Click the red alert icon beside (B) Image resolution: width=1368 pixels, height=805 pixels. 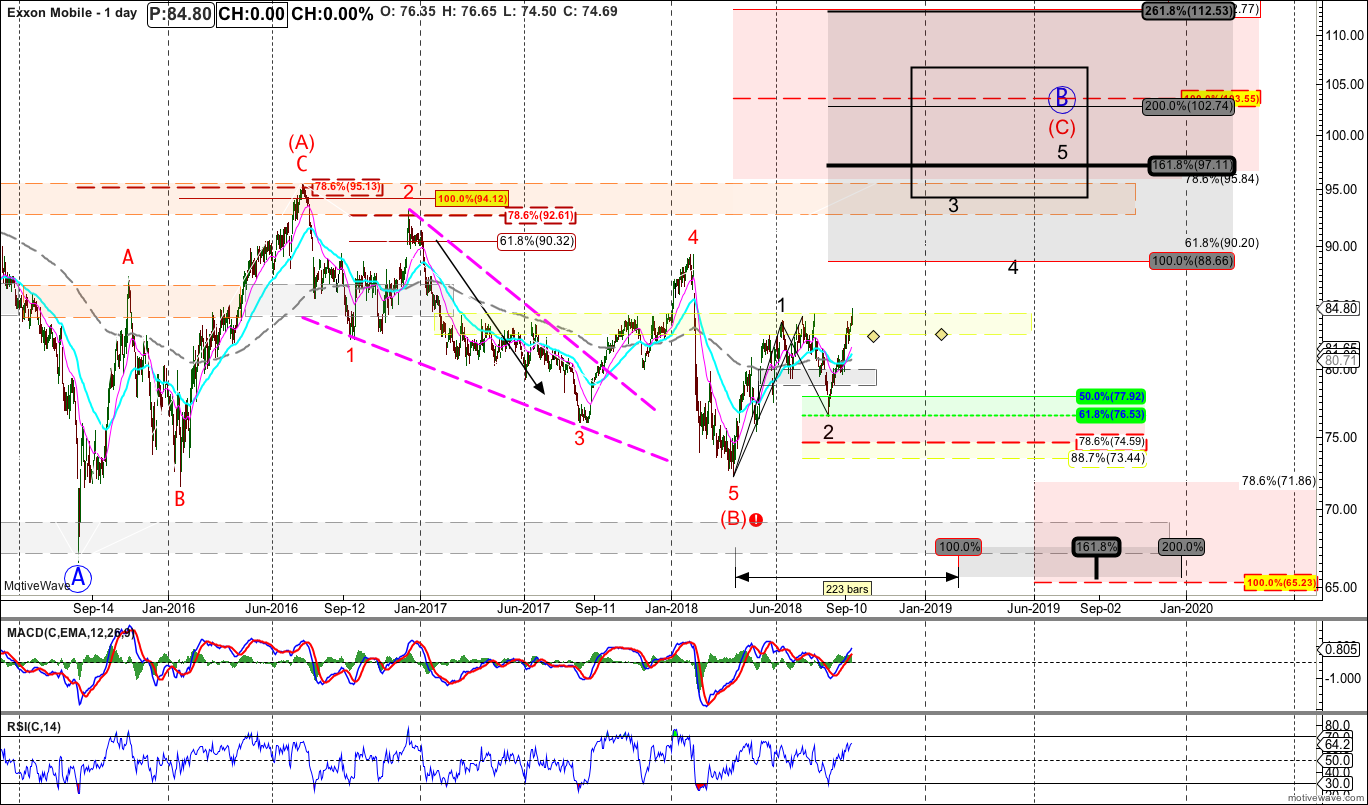tap(756, 520)
